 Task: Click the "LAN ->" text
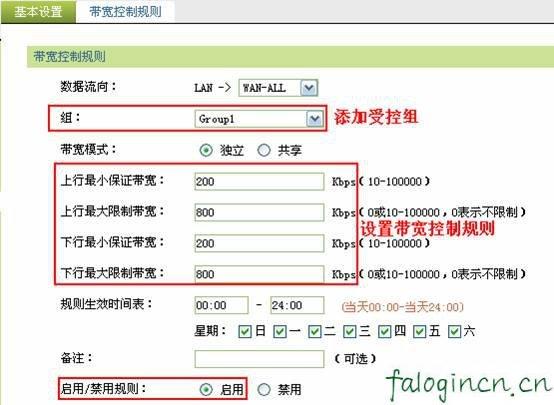coord(212,88)
